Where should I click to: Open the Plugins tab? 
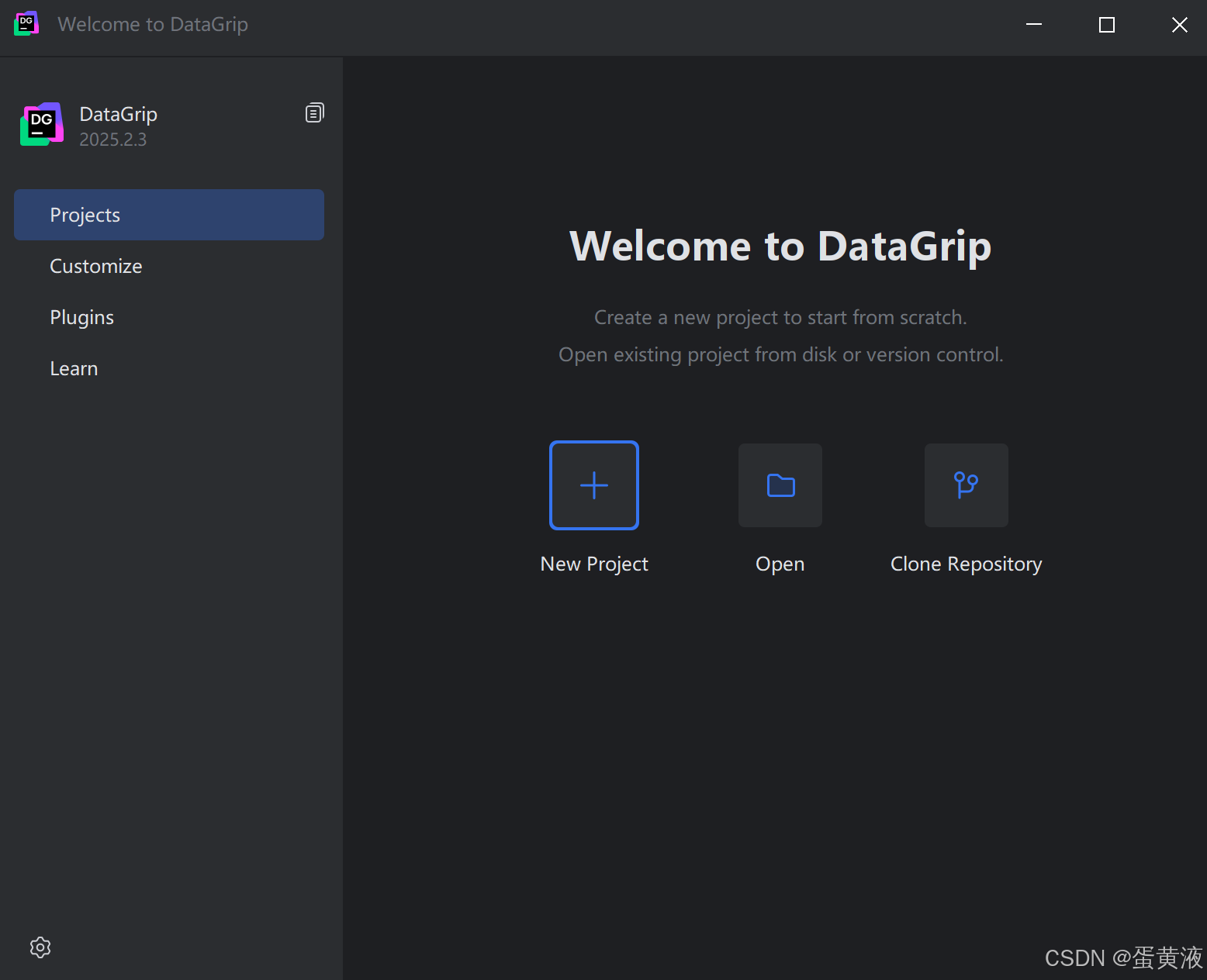click(169, 317)
